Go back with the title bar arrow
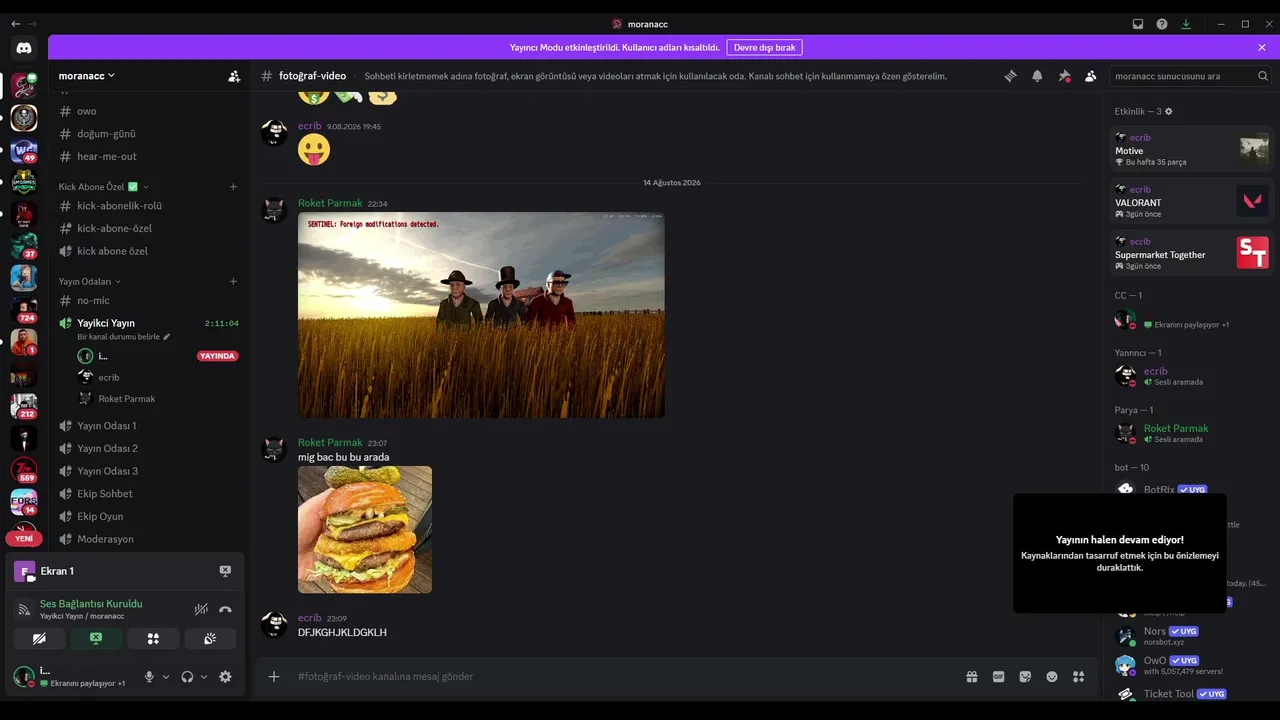The image size is (1280, 720). 15,24
